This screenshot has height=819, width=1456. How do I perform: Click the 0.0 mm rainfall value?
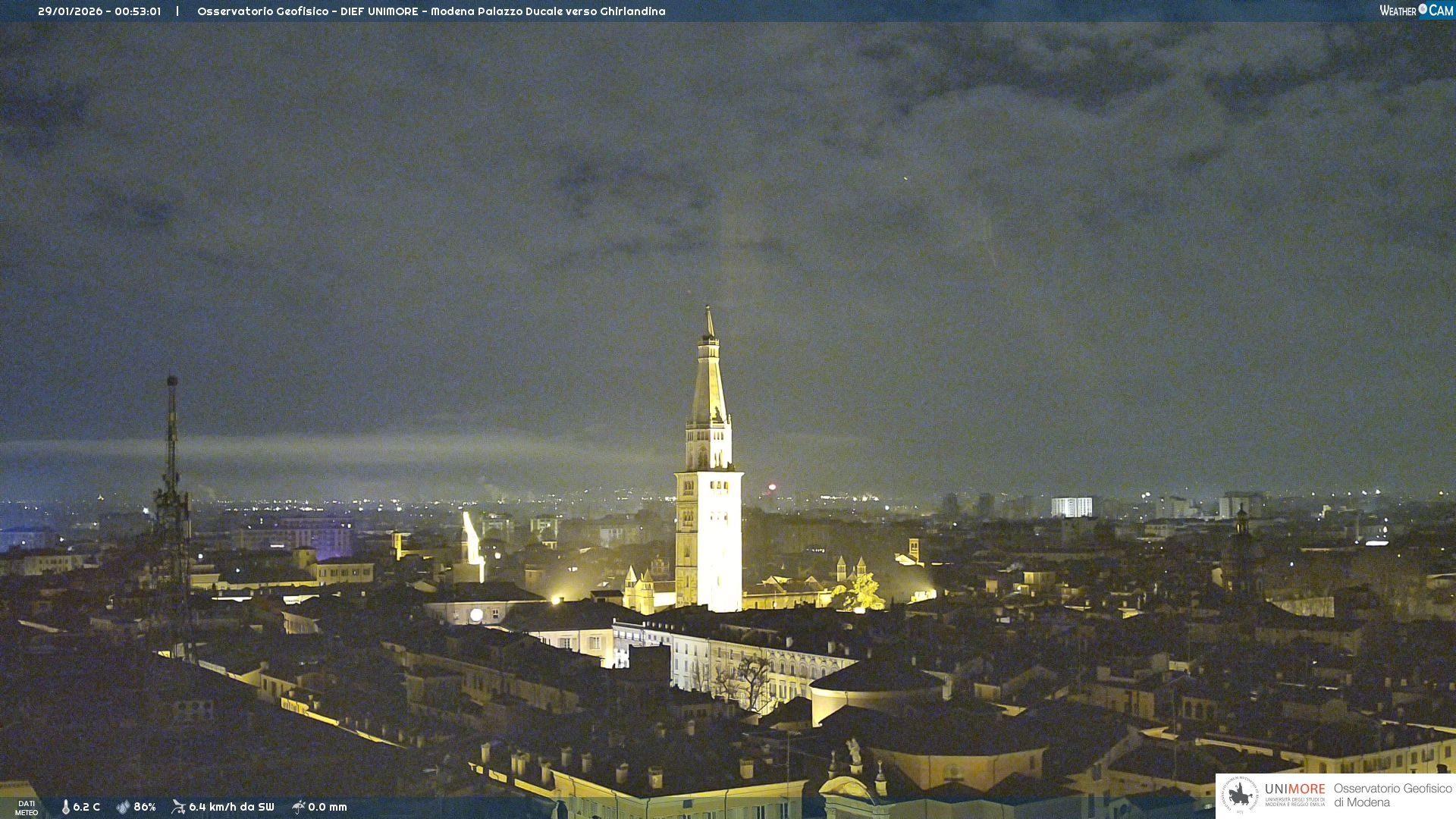(328, 807)
